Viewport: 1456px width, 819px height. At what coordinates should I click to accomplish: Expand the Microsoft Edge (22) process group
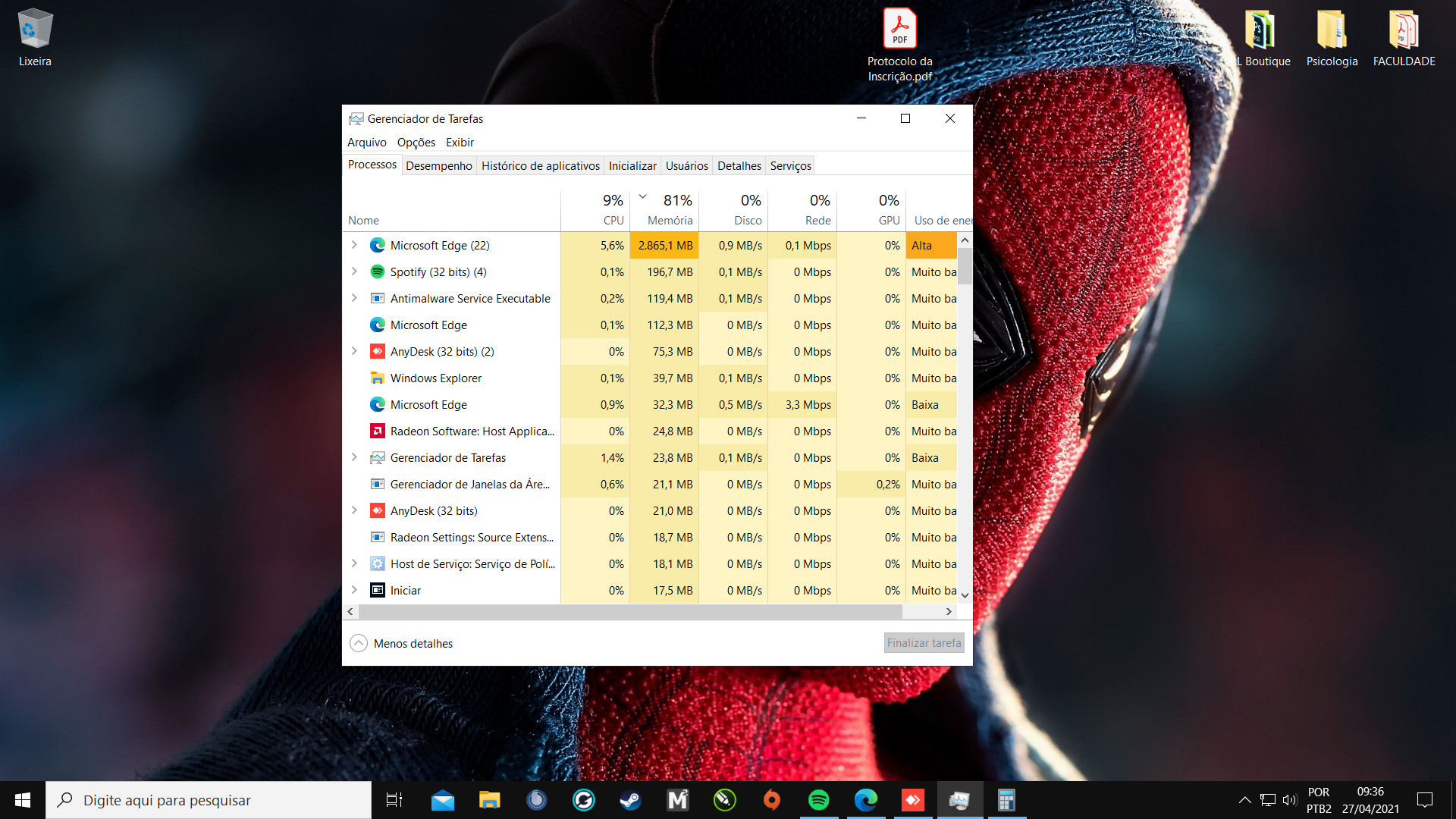(354, 245)
